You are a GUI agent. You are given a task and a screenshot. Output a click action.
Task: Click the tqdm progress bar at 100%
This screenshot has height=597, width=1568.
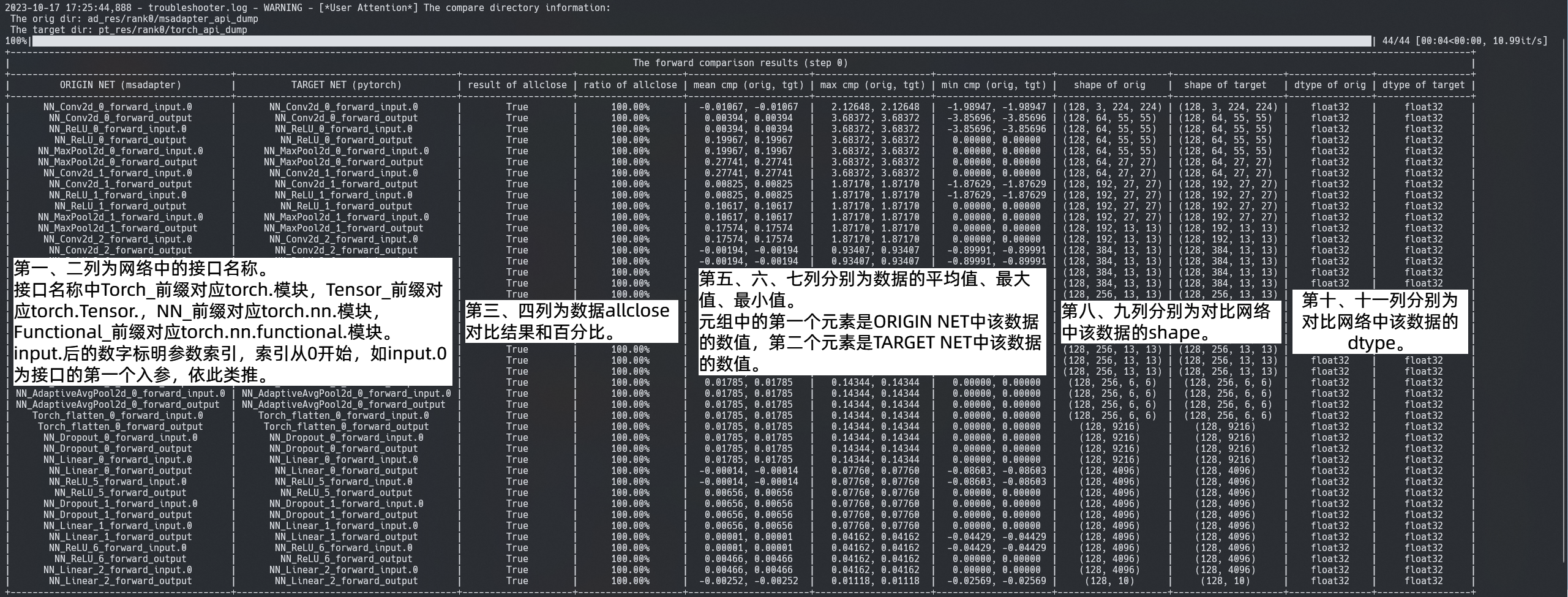702,41
